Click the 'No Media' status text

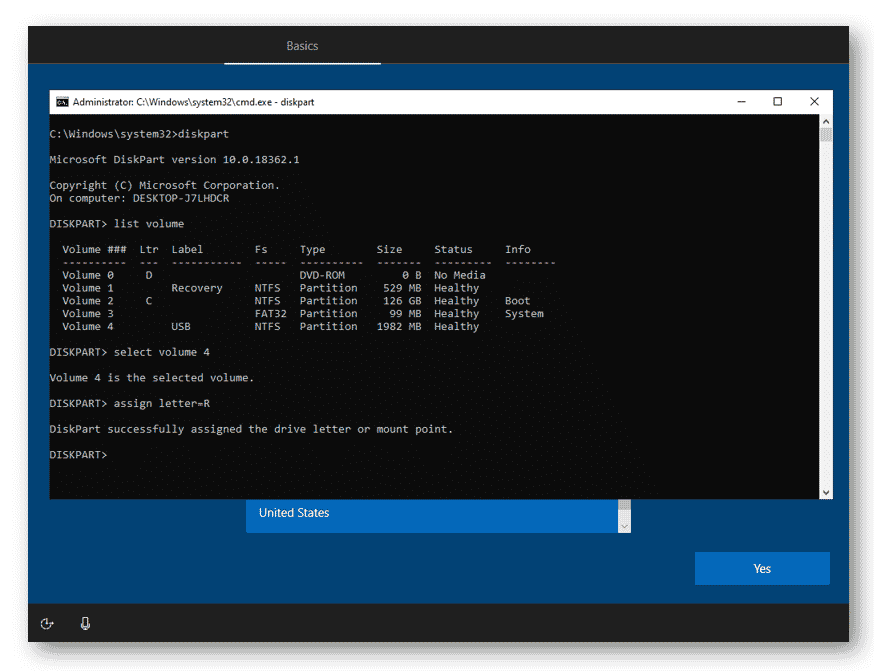click(x=460, y=275)
